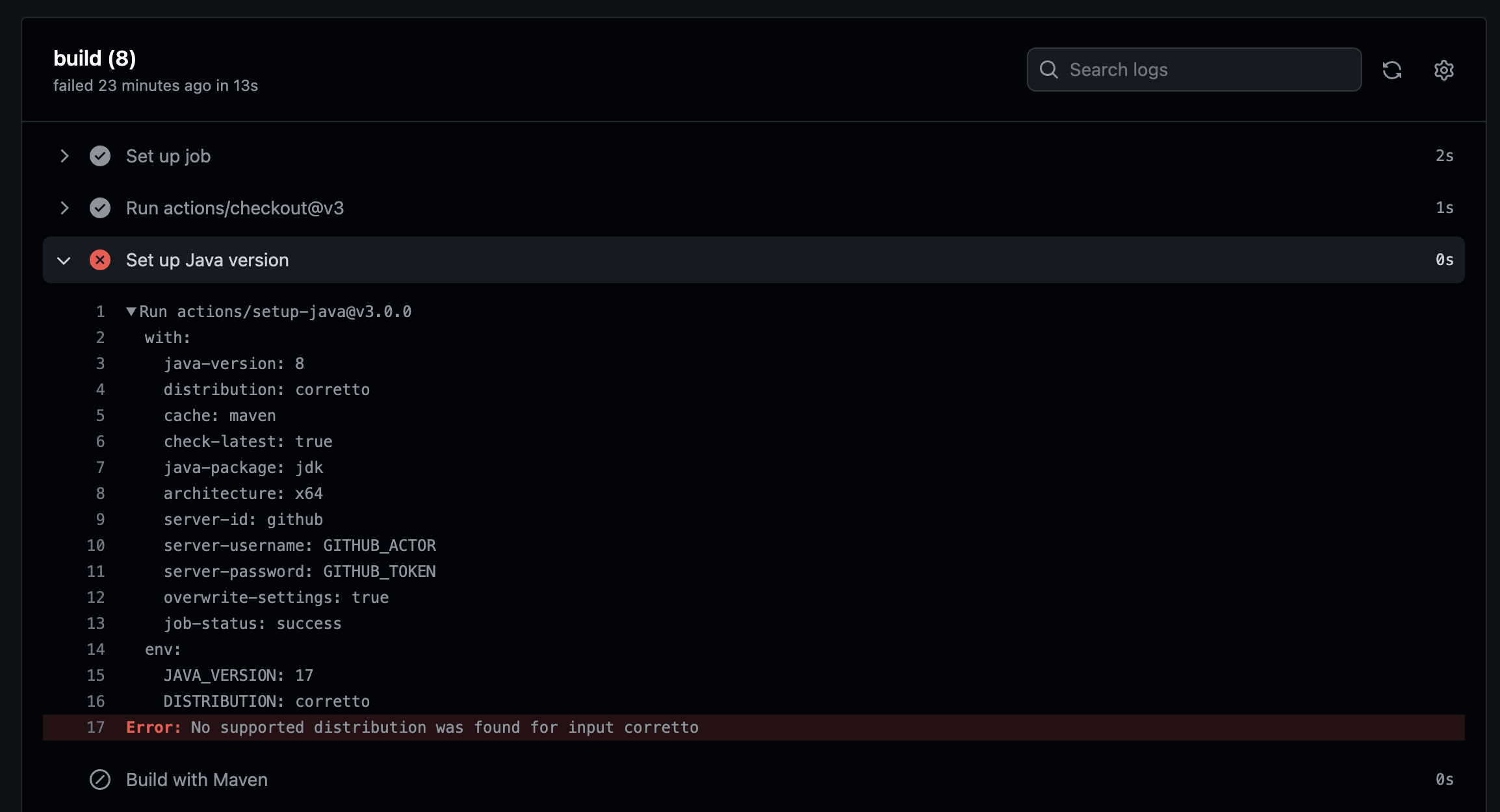Collapse the Set up Java version step
Image resolution: width=1500 pixels, height=812 pixels.
(64, 260)
